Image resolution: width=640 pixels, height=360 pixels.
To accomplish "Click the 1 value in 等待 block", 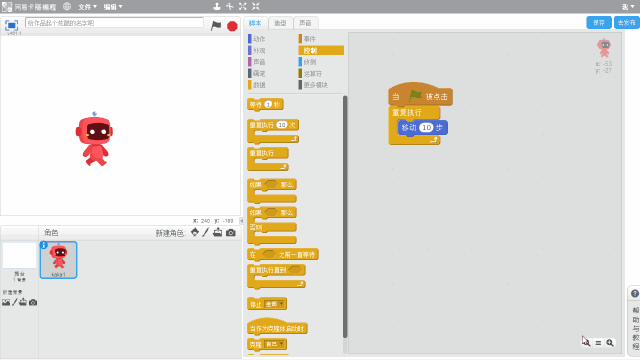I will click(x=268, y=104).
